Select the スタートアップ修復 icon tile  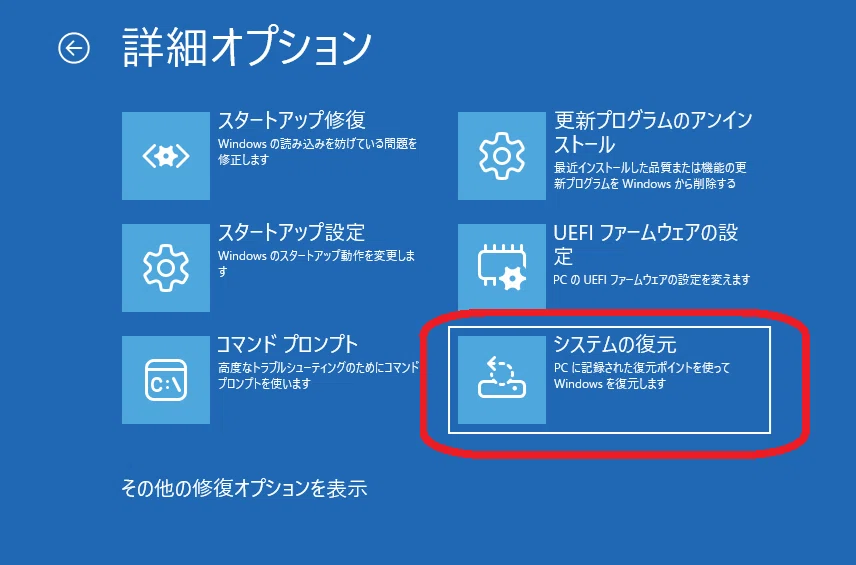point(166,156)
